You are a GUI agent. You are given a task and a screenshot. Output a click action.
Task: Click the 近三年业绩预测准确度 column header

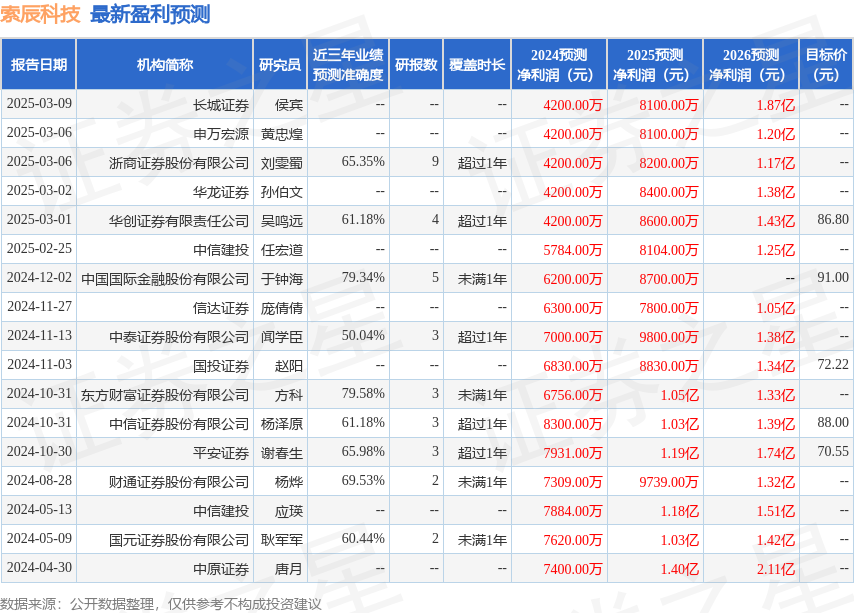point(347,65)
